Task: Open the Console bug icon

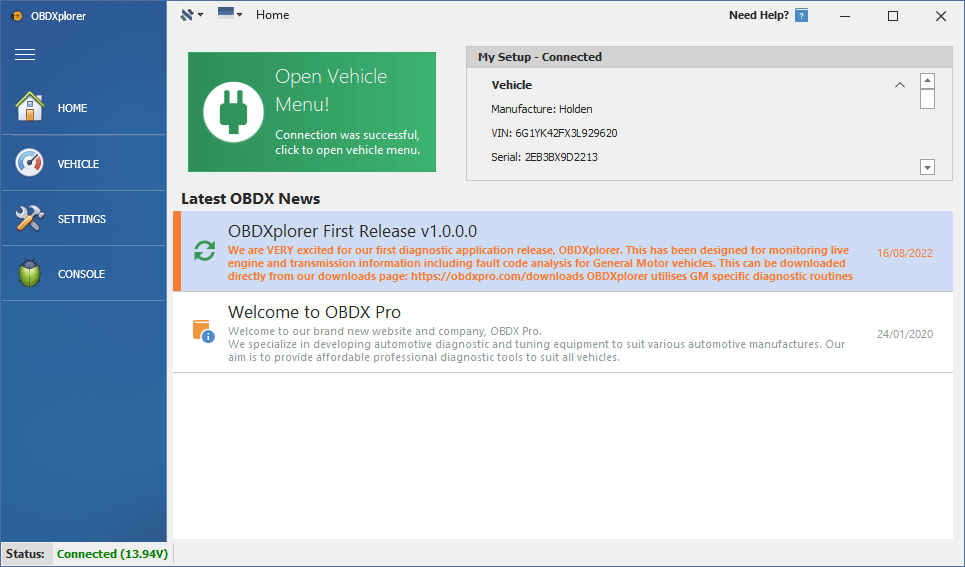Action: [83, 274]
